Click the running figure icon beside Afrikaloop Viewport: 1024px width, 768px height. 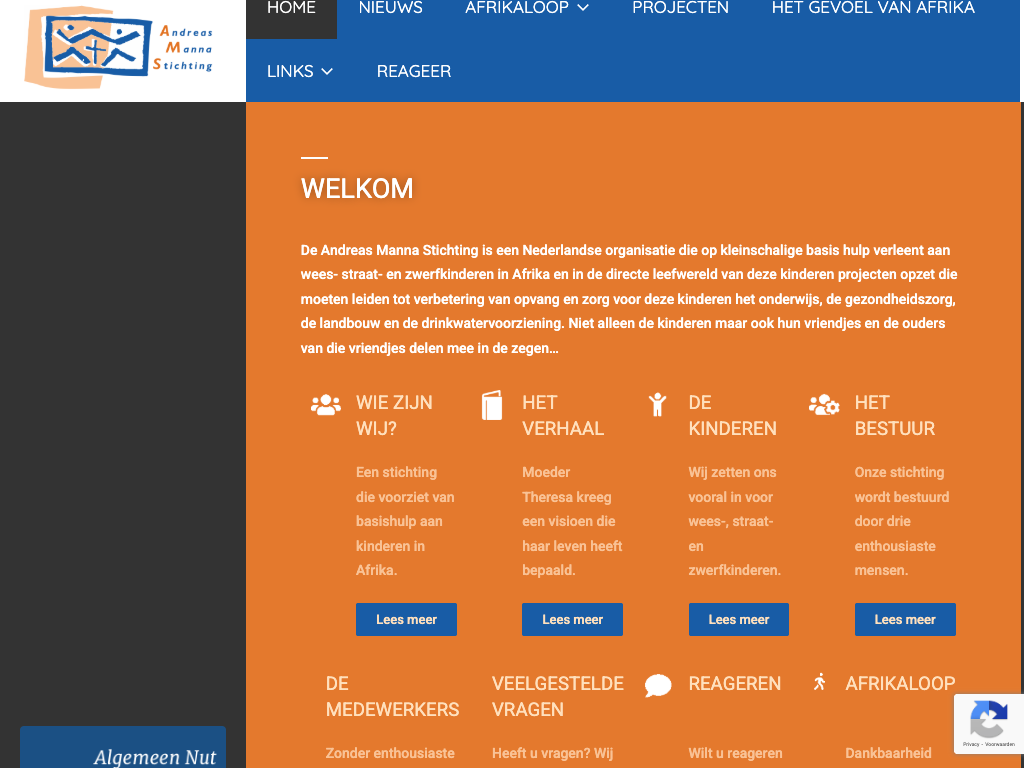click(820, 682)
